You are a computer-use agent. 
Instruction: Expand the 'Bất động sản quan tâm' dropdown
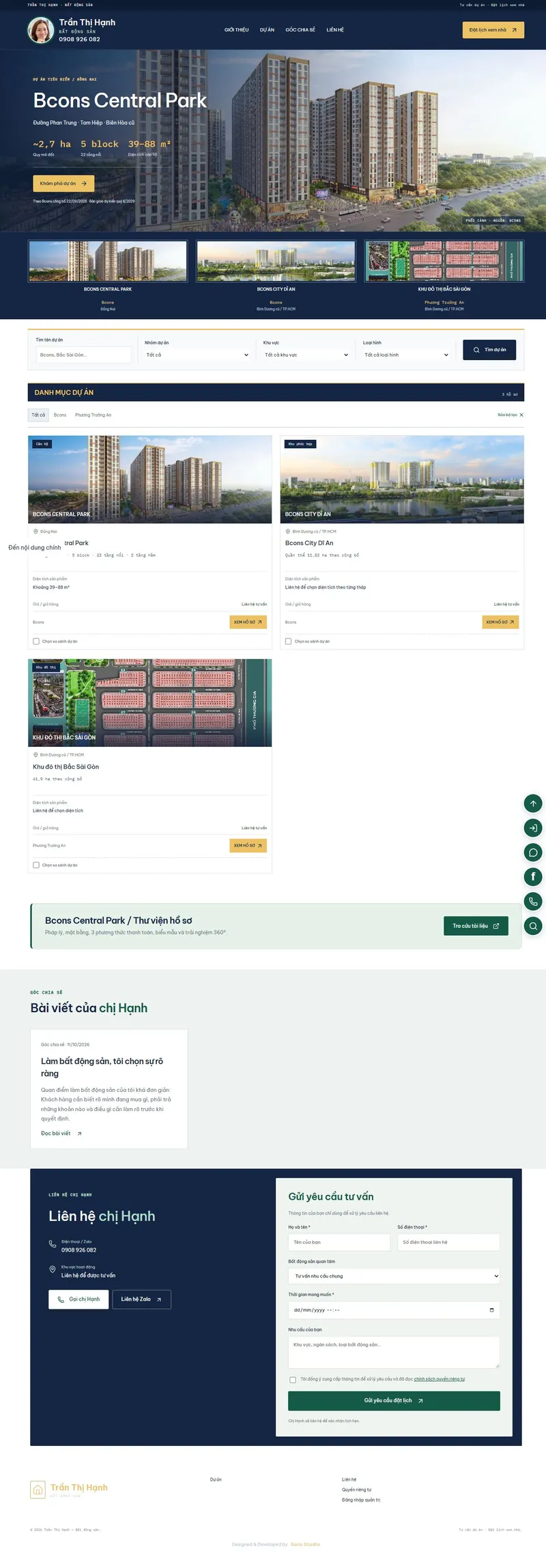[x=394, y=1276]
